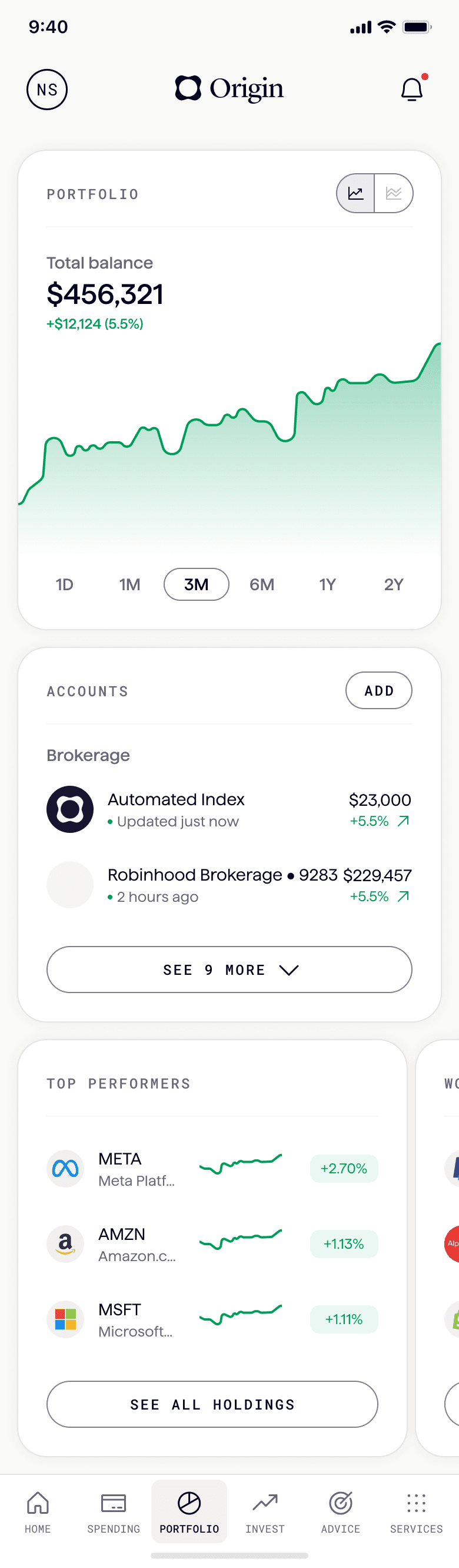The height and width of the screenshot is (1568, 459).
Task: Select the 3M time range
Action: (x=197, y=584)
